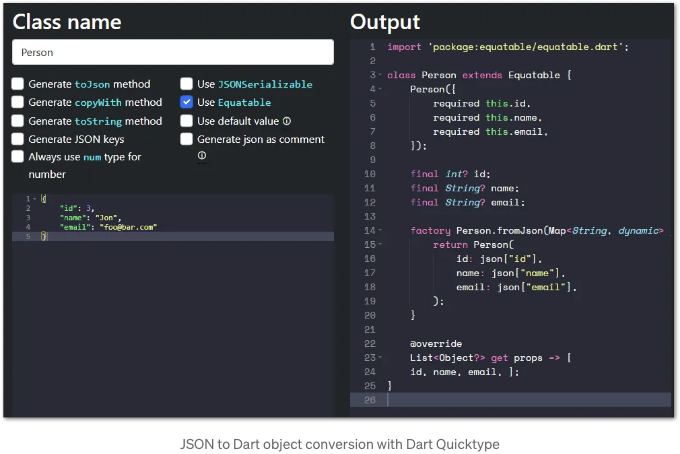
Task: Click 'required this.id' line in output
Action: tap(481, 104)
